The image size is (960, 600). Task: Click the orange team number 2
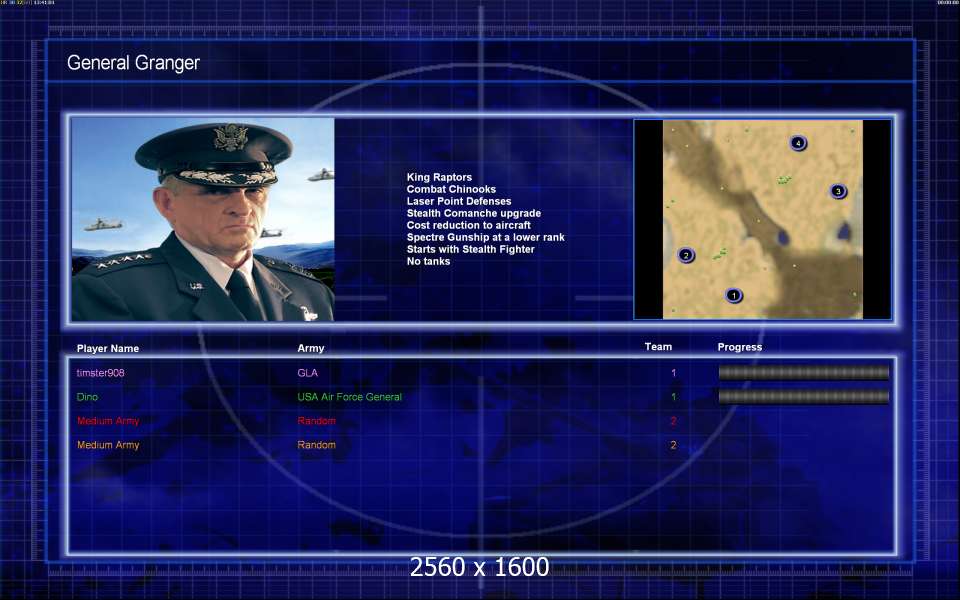tap(673, 445)
